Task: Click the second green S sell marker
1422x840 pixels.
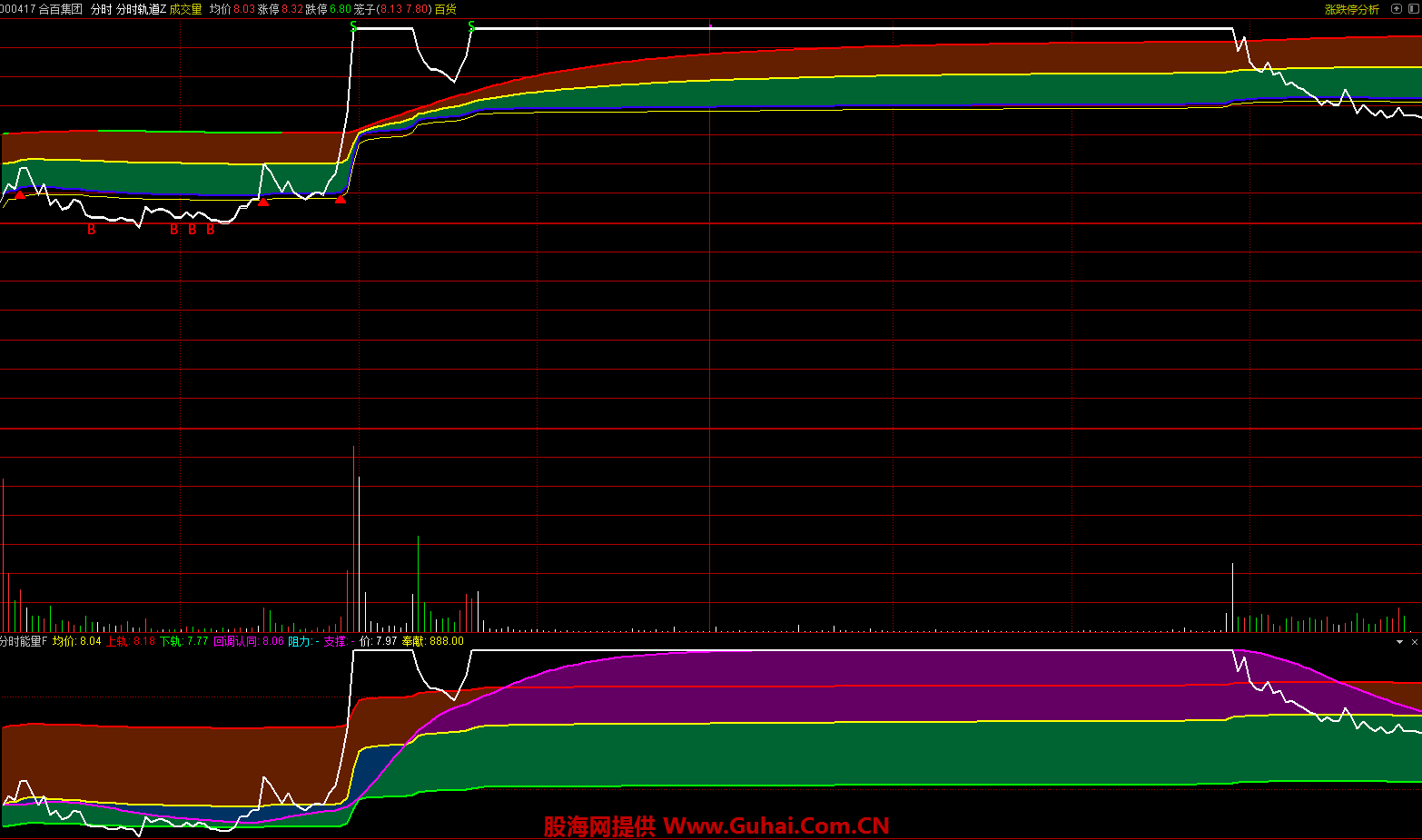Action: point(470,27)
